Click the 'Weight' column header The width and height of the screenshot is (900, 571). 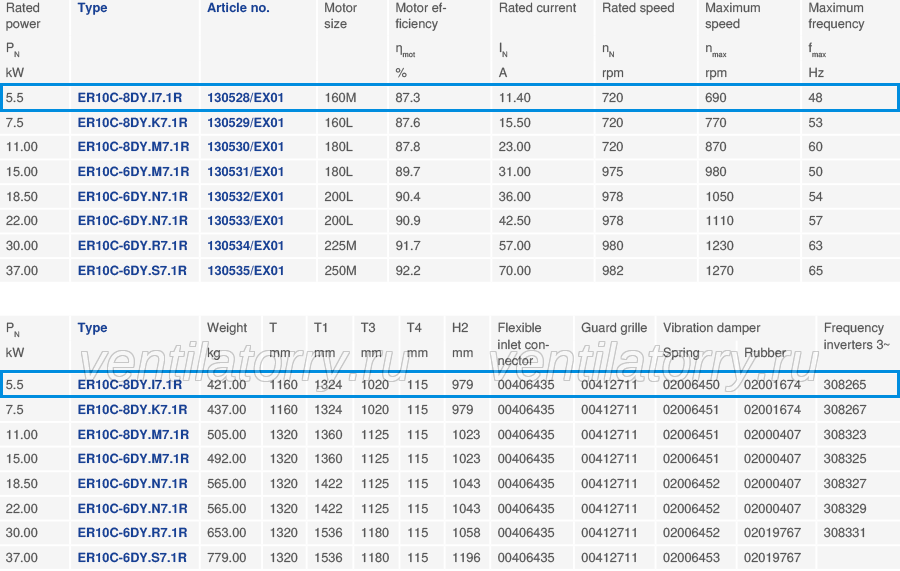click(x=227, y=328)
